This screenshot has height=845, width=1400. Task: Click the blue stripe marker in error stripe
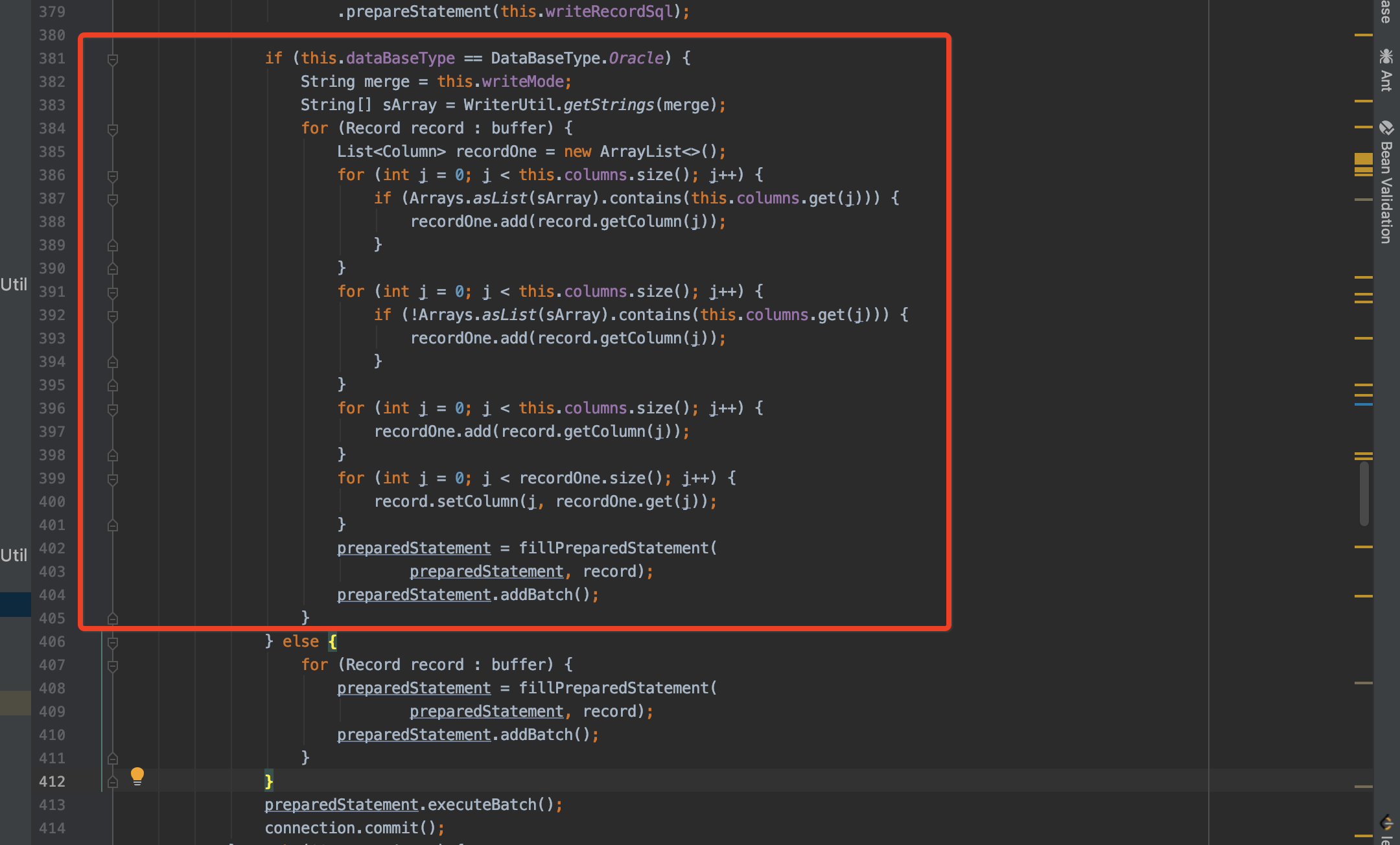1364,404
